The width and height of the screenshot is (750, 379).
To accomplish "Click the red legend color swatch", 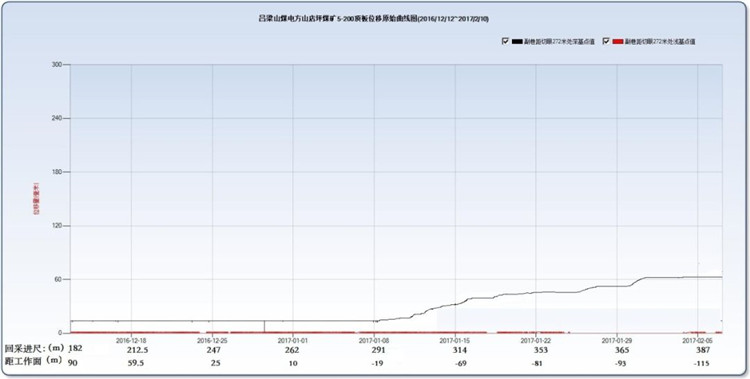I will (x=618, y=42).
